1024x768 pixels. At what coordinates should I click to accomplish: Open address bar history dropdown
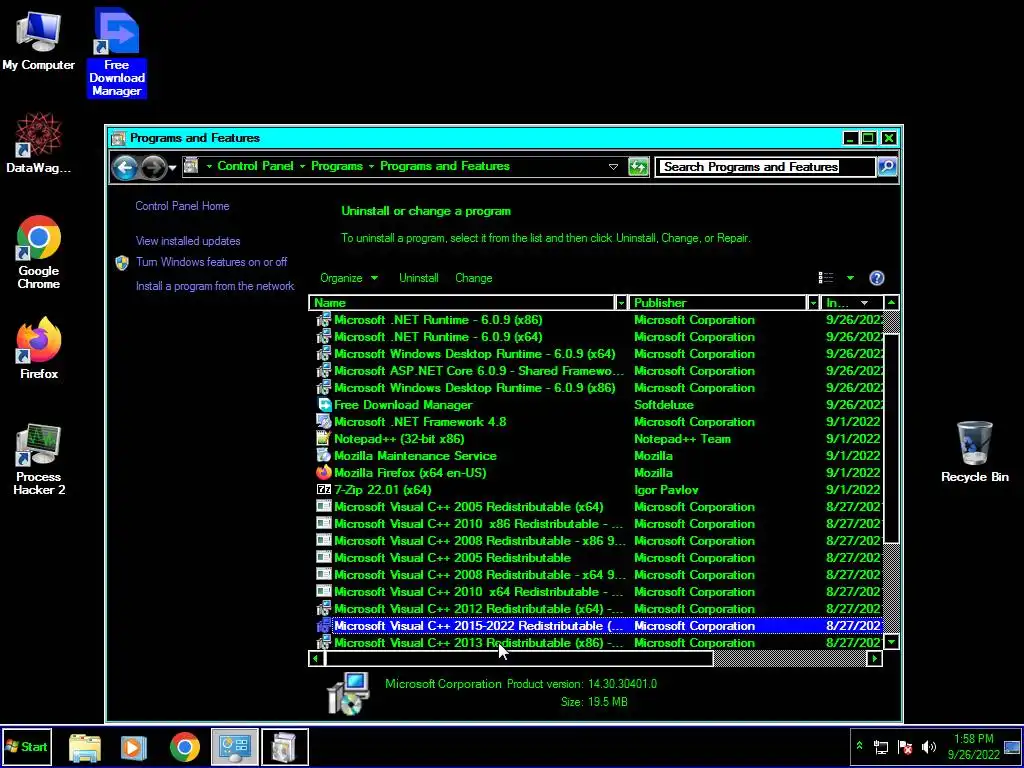[613, 167]
